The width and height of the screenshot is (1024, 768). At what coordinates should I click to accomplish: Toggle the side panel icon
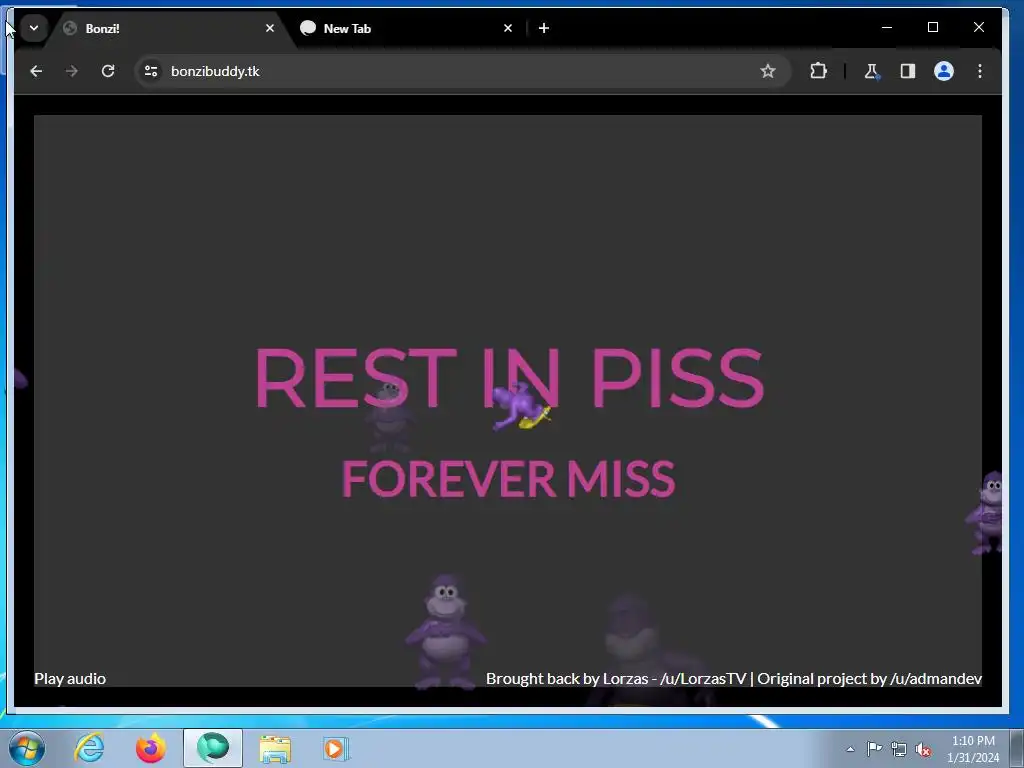click(908, 71)
